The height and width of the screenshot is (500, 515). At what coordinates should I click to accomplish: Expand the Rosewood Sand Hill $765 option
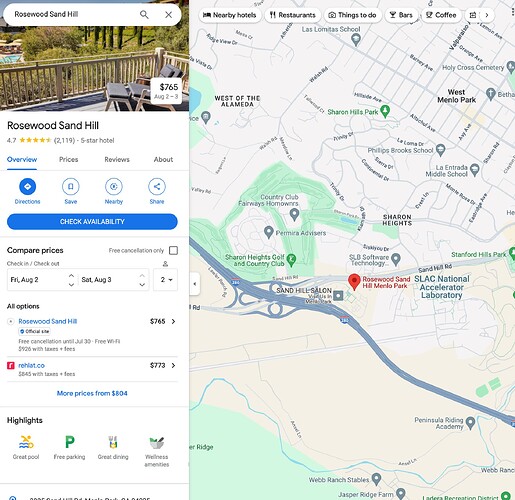pyautogui.click(x=173, y=321)
